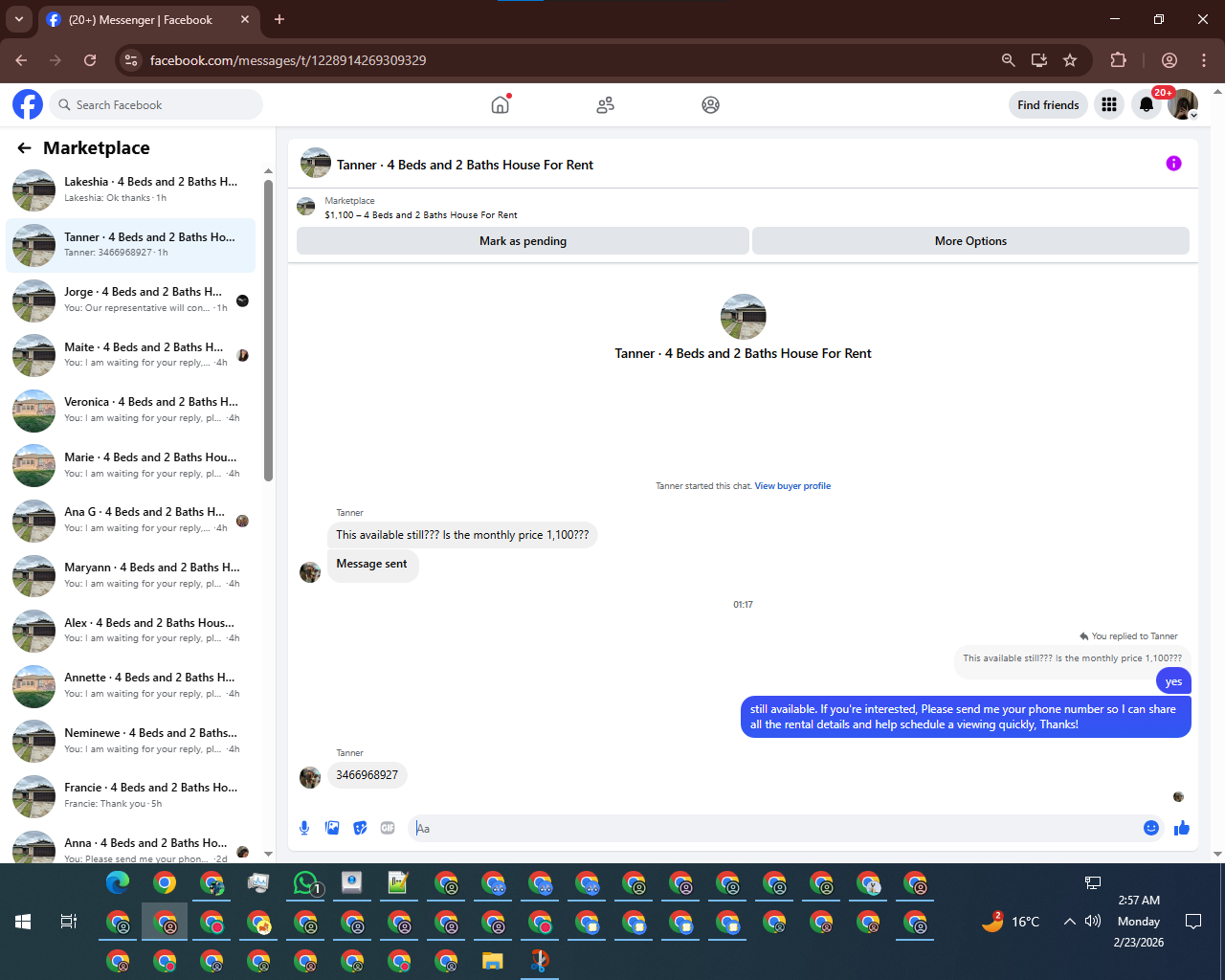Click the Marketplace listing title $1,100 link
This screenshot has width=1225, height=980.
[421, 215]
